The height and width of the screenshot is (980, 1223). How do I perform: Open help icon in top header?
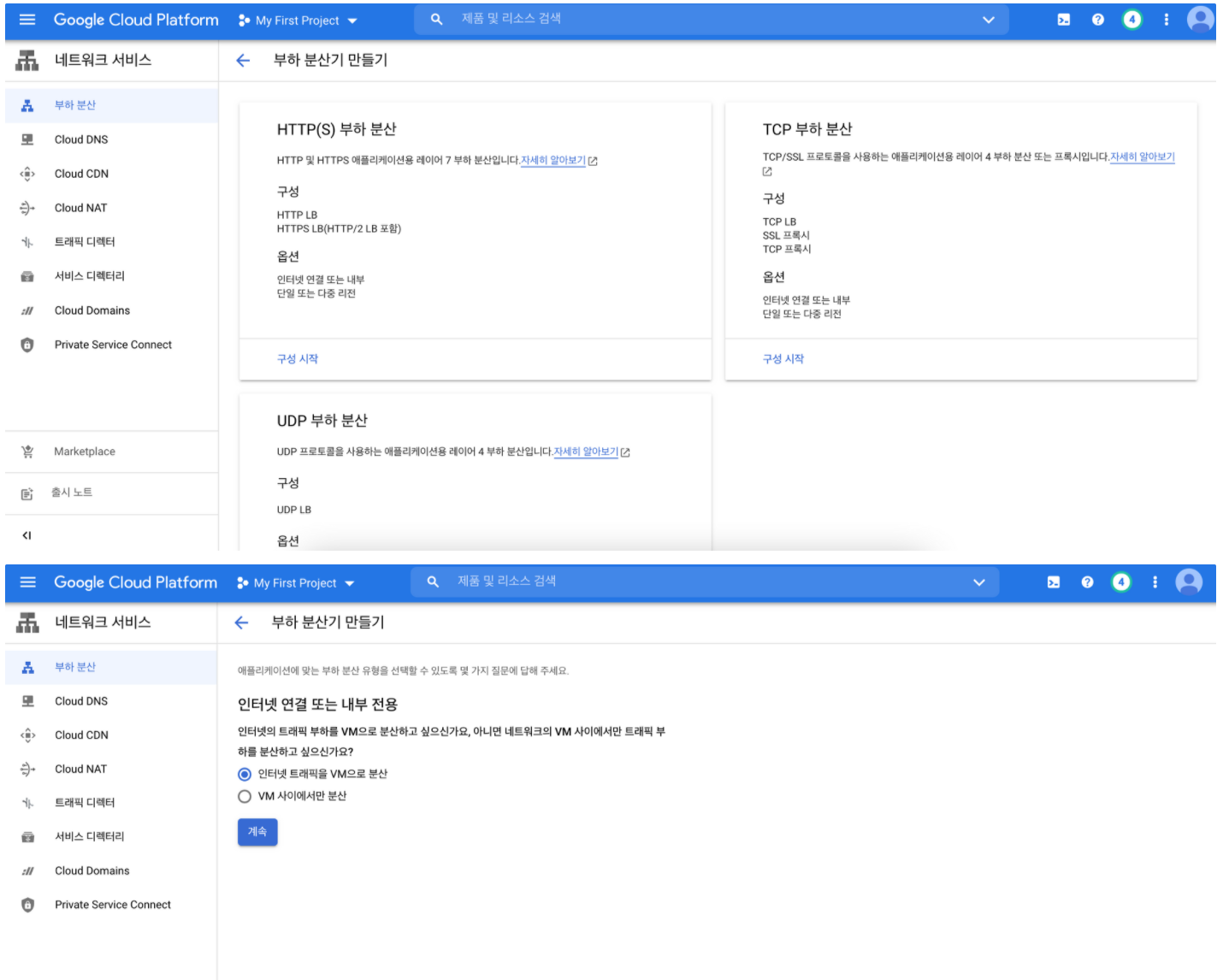click(1098, 20)
